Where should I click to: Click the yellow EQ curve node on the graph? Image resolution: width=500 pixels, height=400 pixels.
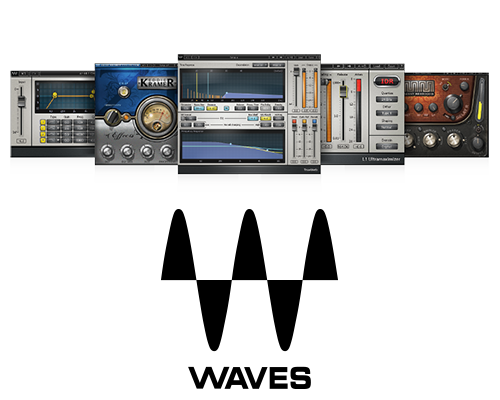(55, 96)
